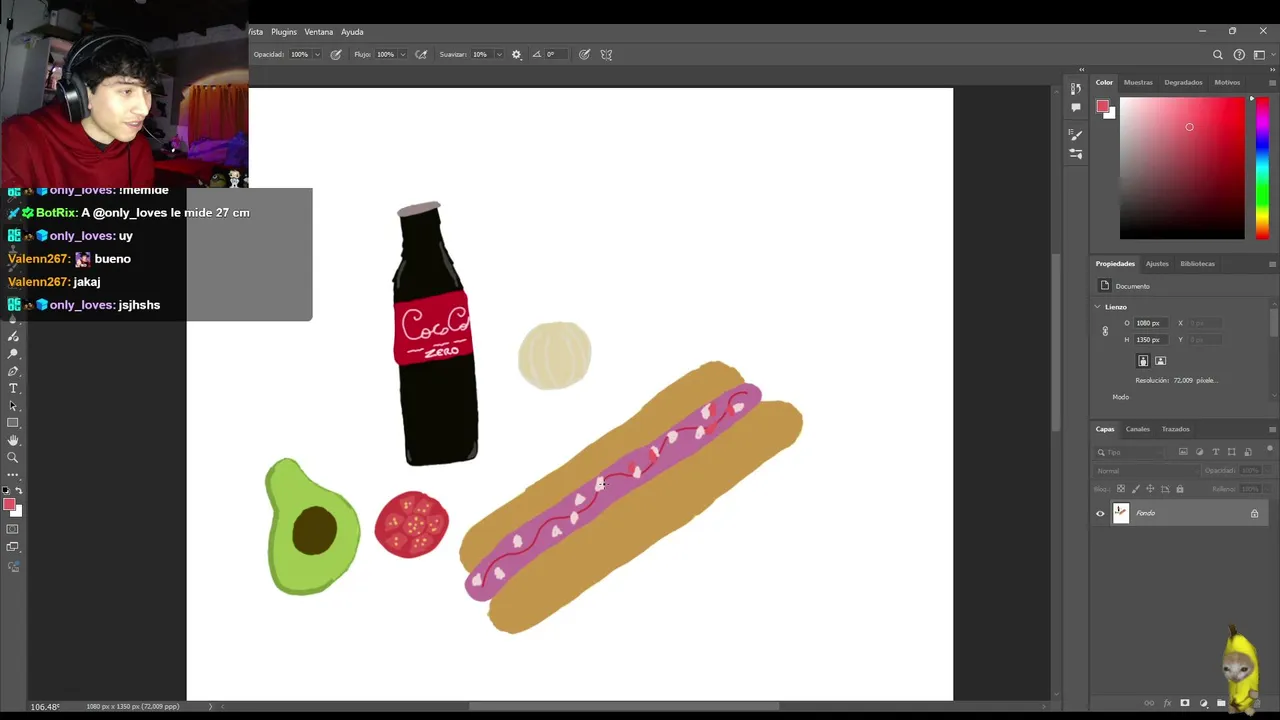Select the Zoom magnifier tool

13,457
